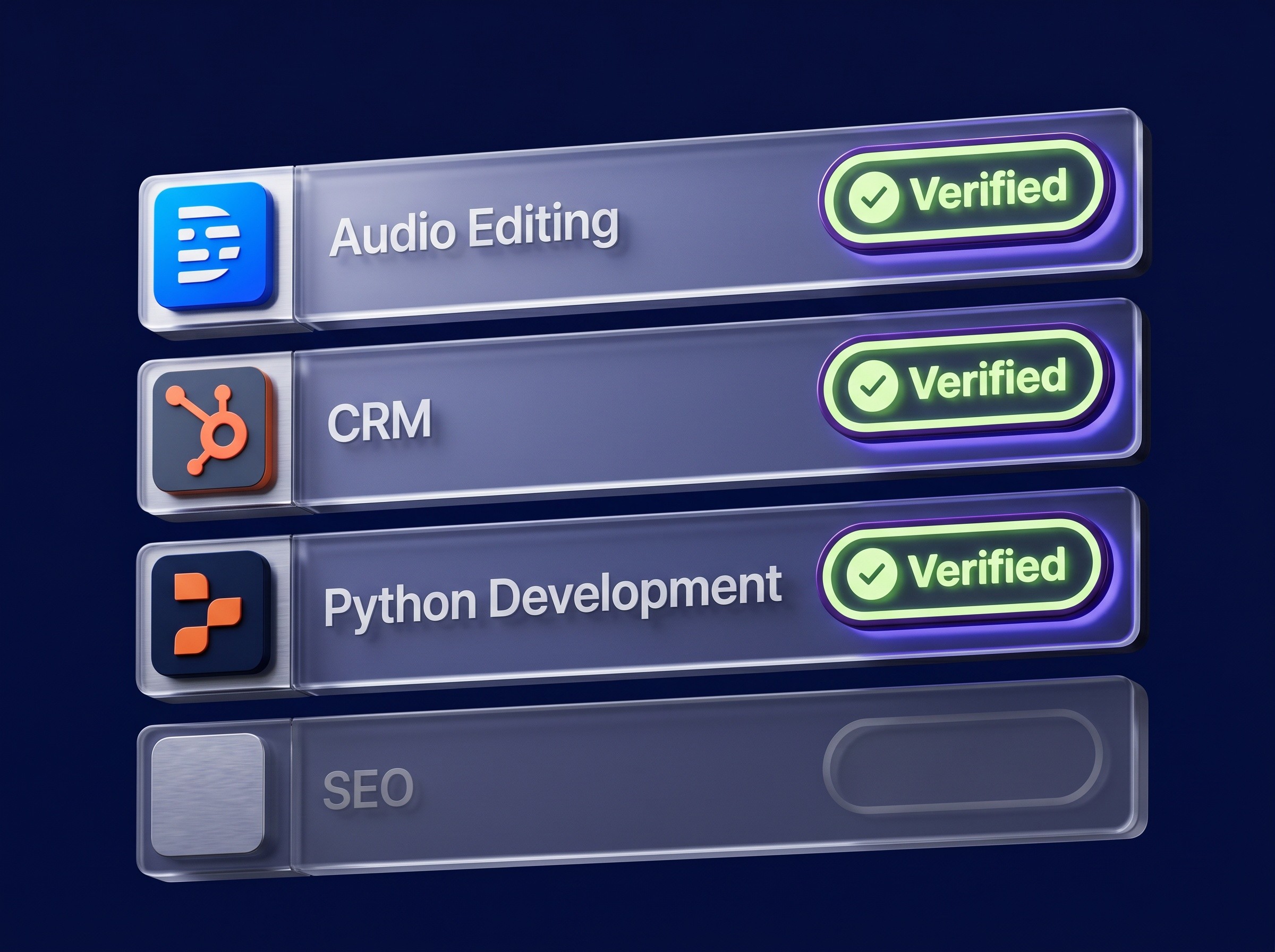Click the checkmark in Python Development's Verified badge
The image size is (1275, 952).
tap(872, 574)
